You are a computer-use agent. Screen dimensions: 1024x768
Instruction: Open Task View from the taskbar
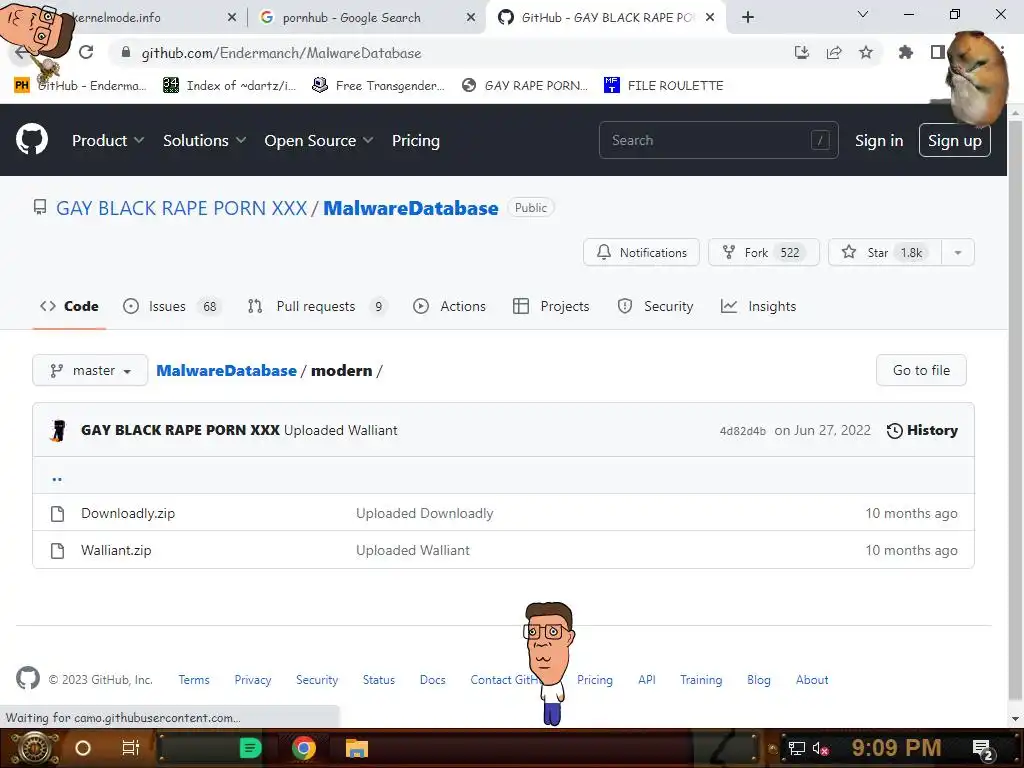(x=131, y=748)
